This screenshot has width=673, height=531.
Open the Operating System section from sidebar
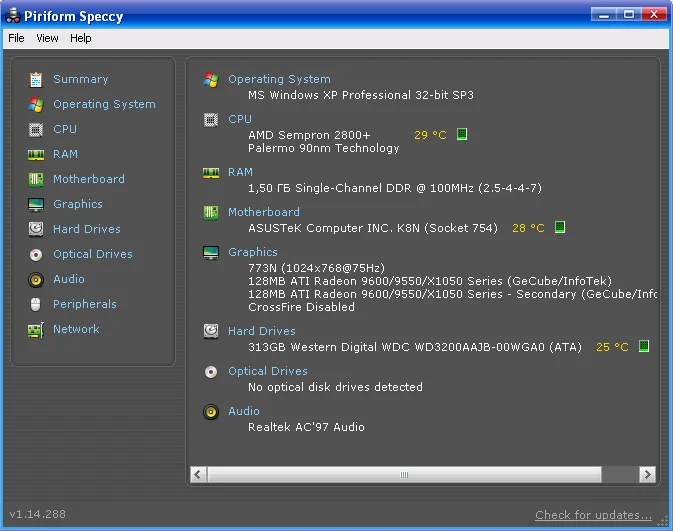click(x=104, y=104)
